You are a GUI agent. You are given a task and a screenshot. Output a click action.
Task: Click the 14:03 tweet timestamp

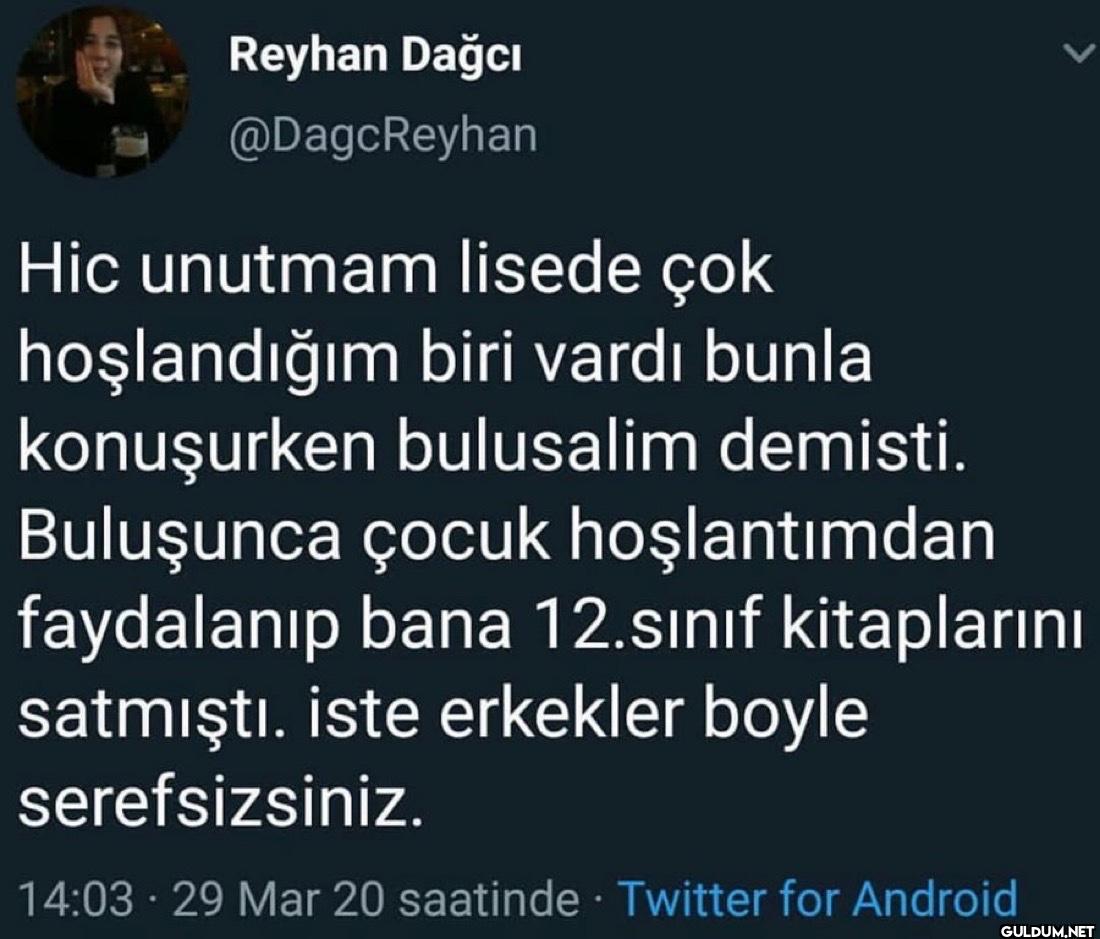click(x=76, y=898)
